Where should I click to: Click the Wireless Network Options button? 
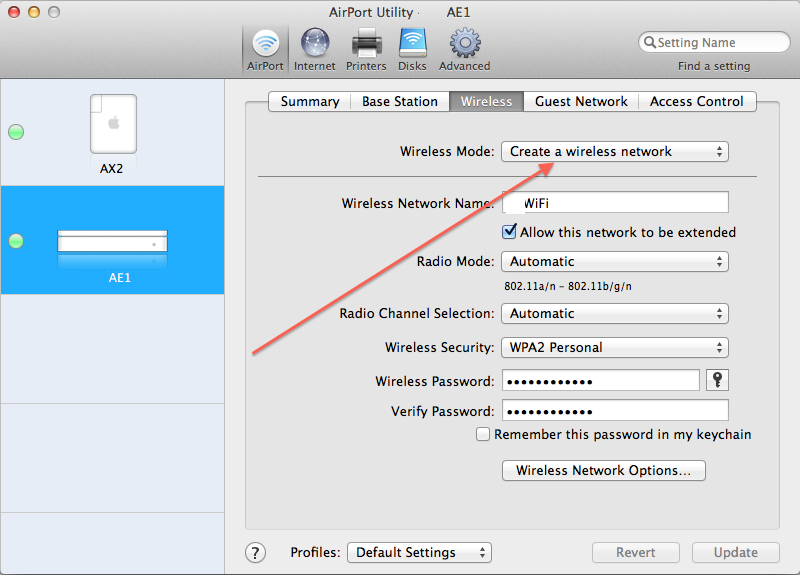(604, 470)
